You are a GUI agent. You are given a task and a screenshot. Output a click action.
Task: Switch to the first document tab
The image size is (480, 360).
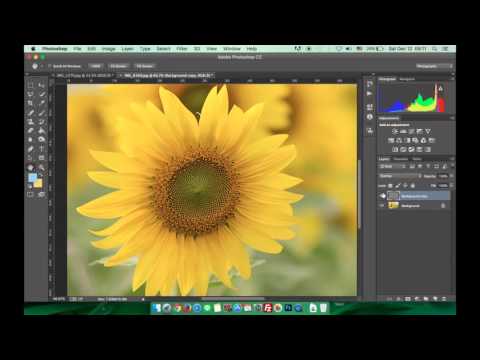coord(84,76)
